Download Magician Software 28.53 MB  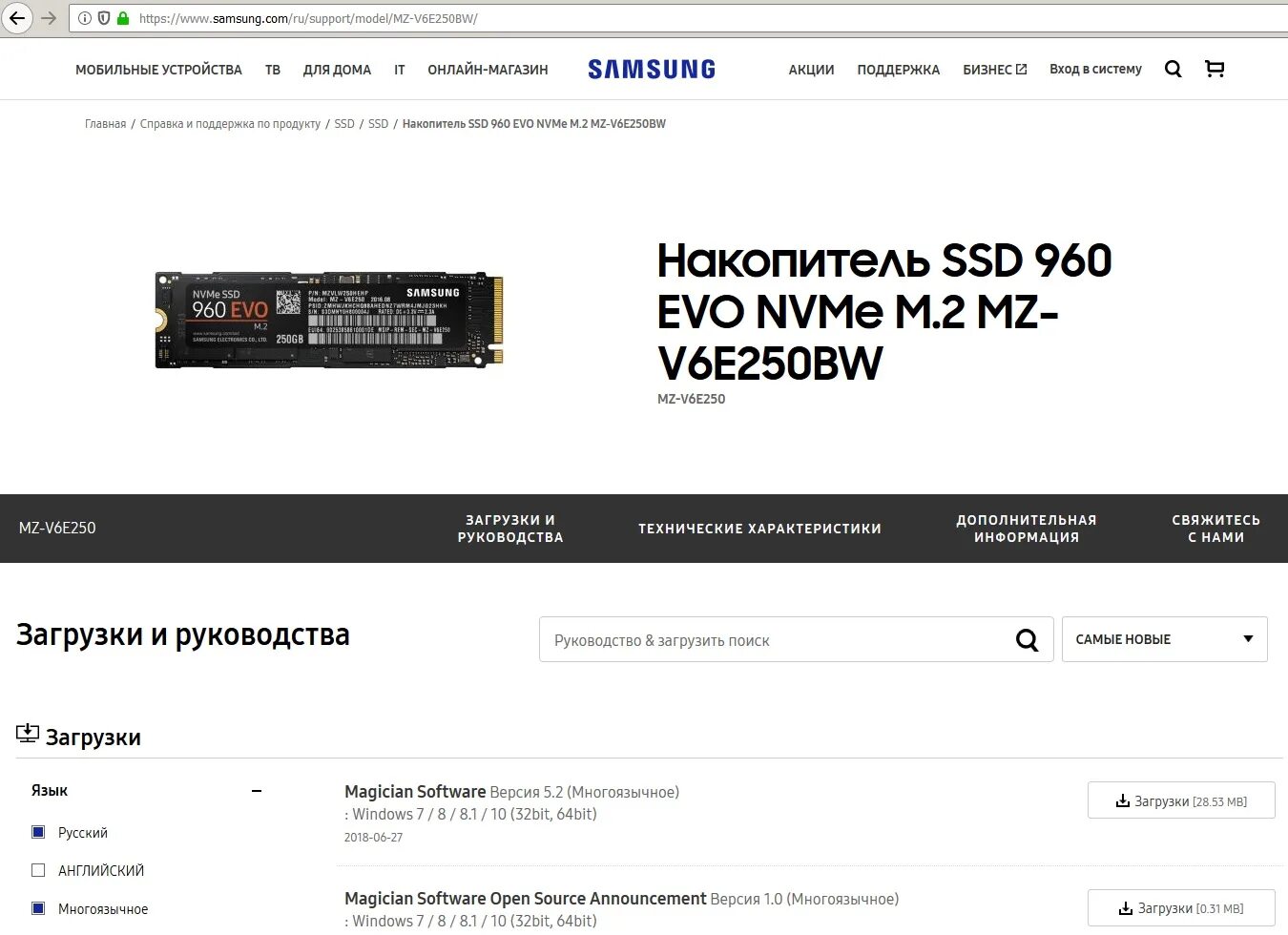pos(1182,800)
